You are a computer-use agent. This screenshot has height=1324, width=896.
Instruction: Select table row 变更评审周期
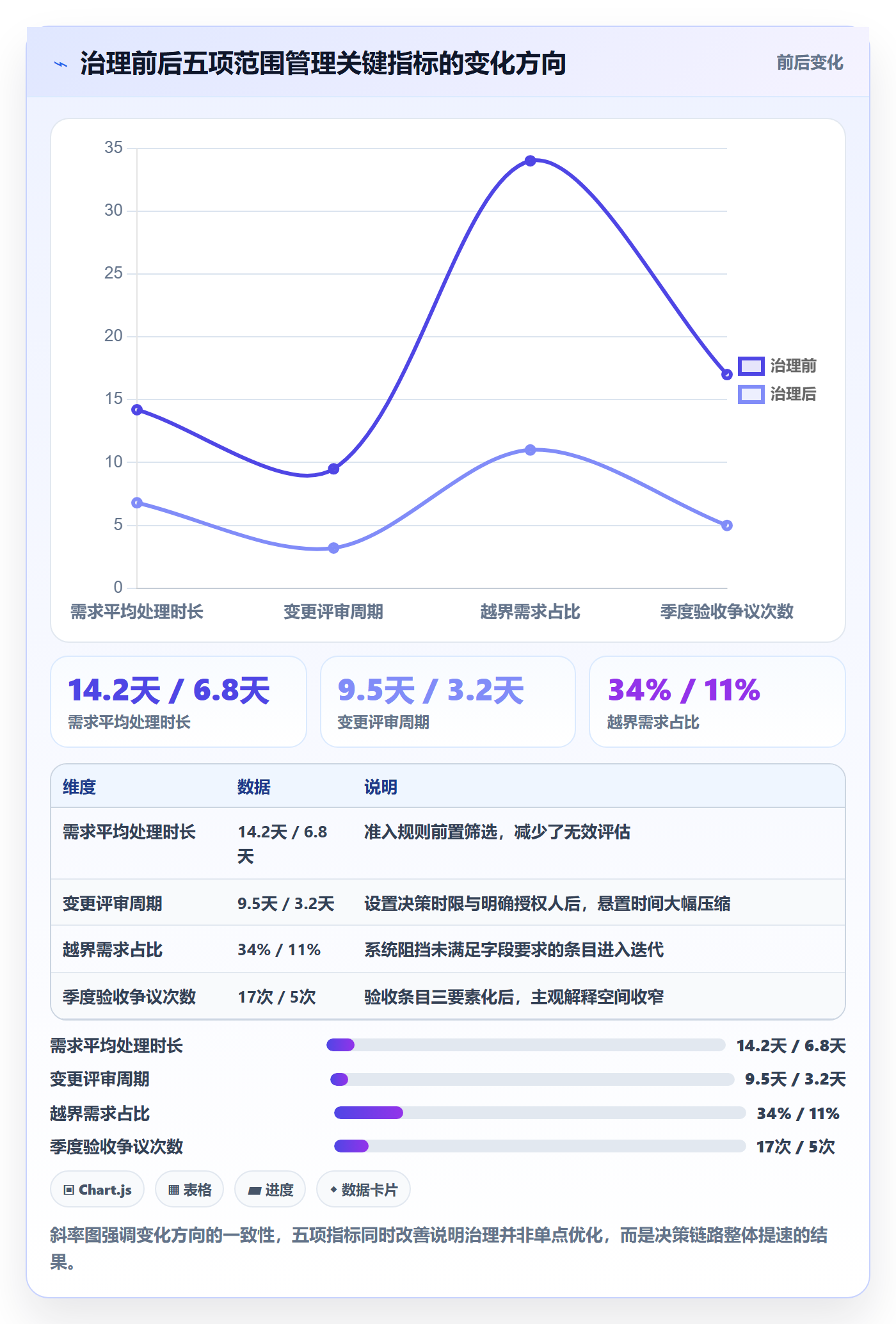(448, 903)
